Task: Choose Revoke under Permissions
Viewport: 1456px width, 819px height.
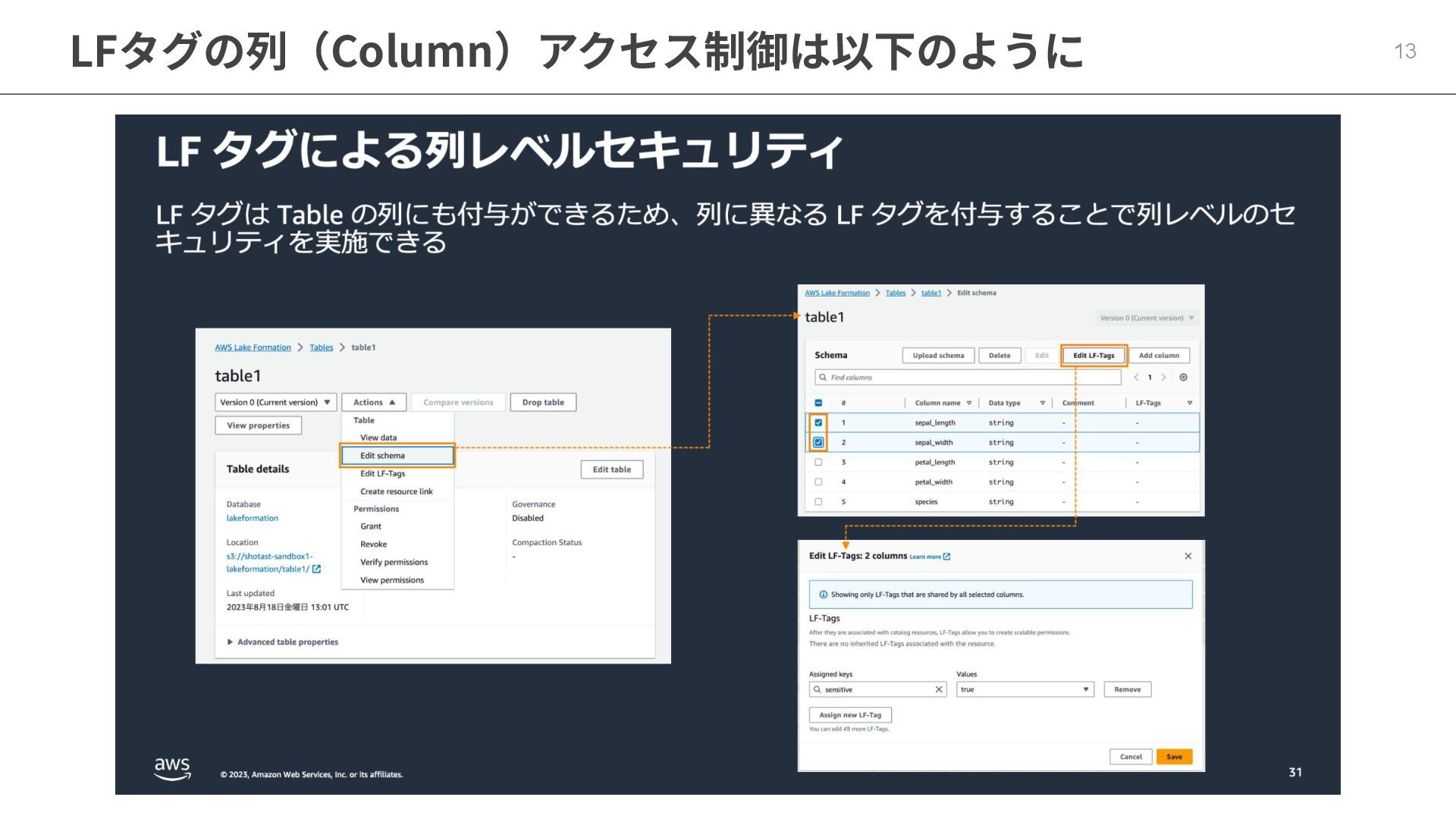Action: pos(373,544)
